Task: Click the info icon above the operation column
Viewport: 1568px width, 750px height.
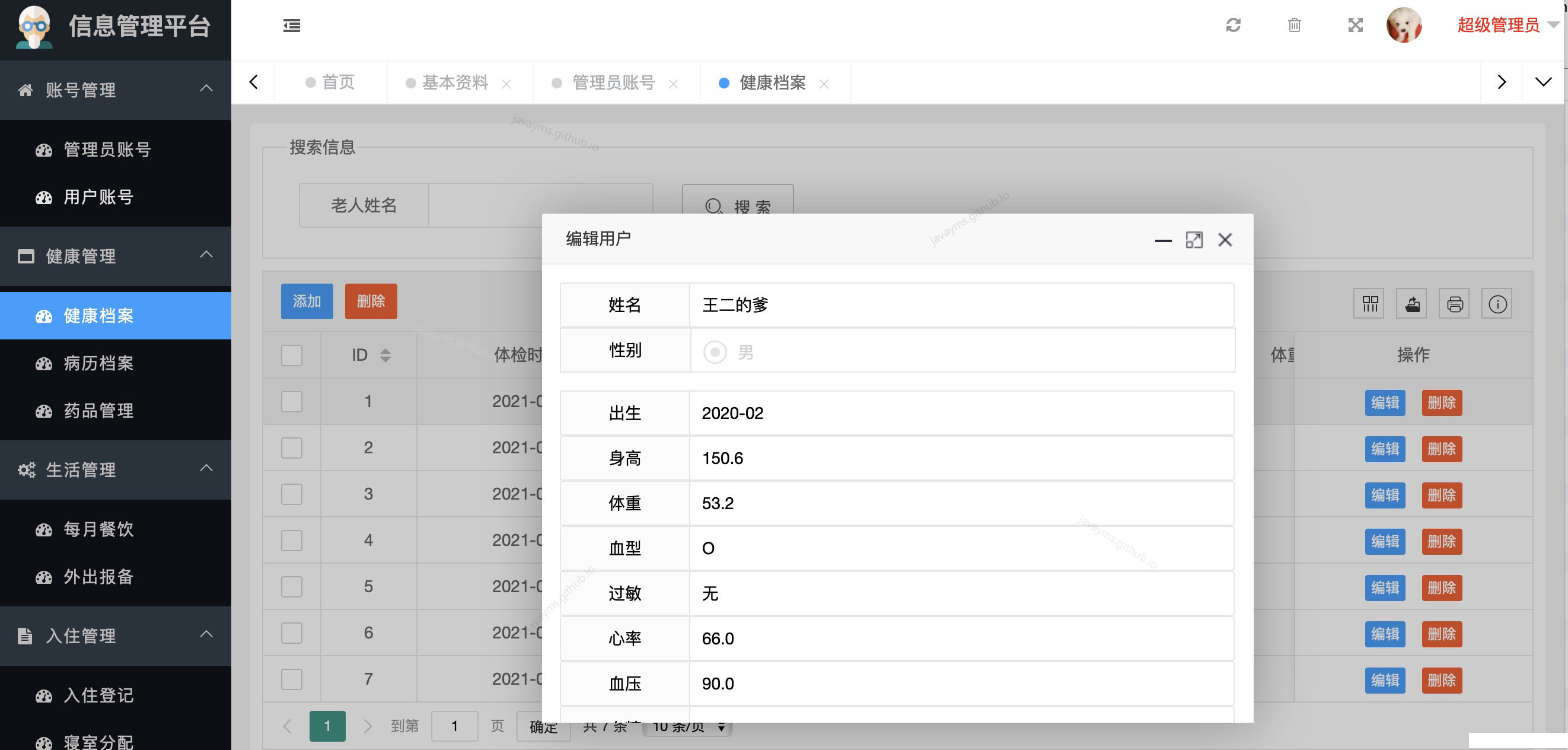Action: [x=1498, y=303]
